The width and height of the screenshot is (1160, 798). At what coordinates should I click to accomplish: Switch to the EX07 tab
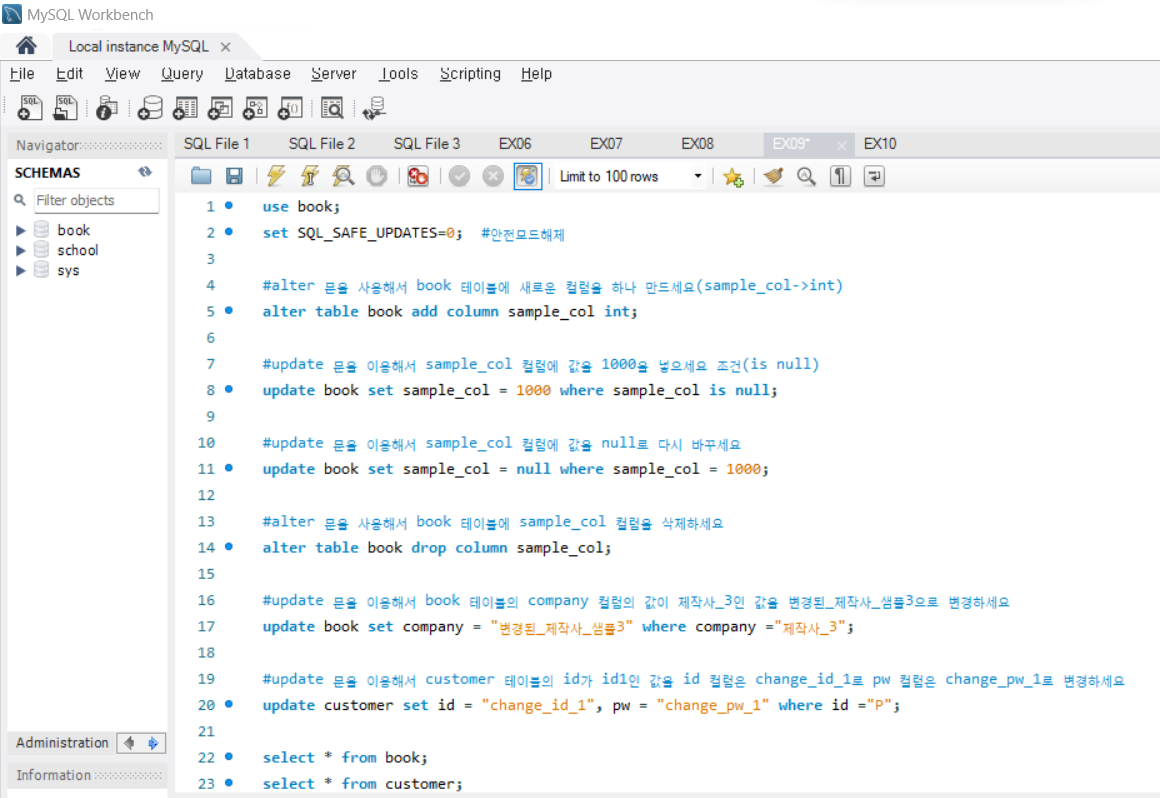(x=606, y=143)
